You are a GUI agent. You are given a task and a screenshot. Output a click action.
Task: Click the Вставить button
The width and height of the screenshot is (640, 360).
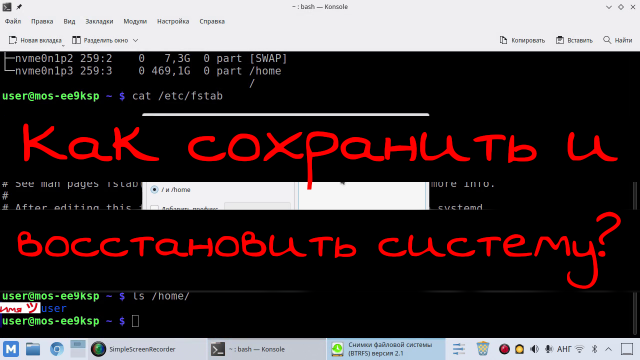pos(574,40)
